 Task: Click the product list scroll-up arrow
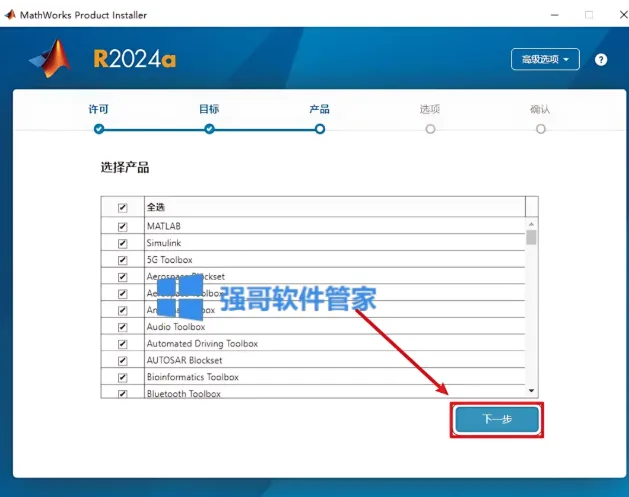(x=531, y=224)
